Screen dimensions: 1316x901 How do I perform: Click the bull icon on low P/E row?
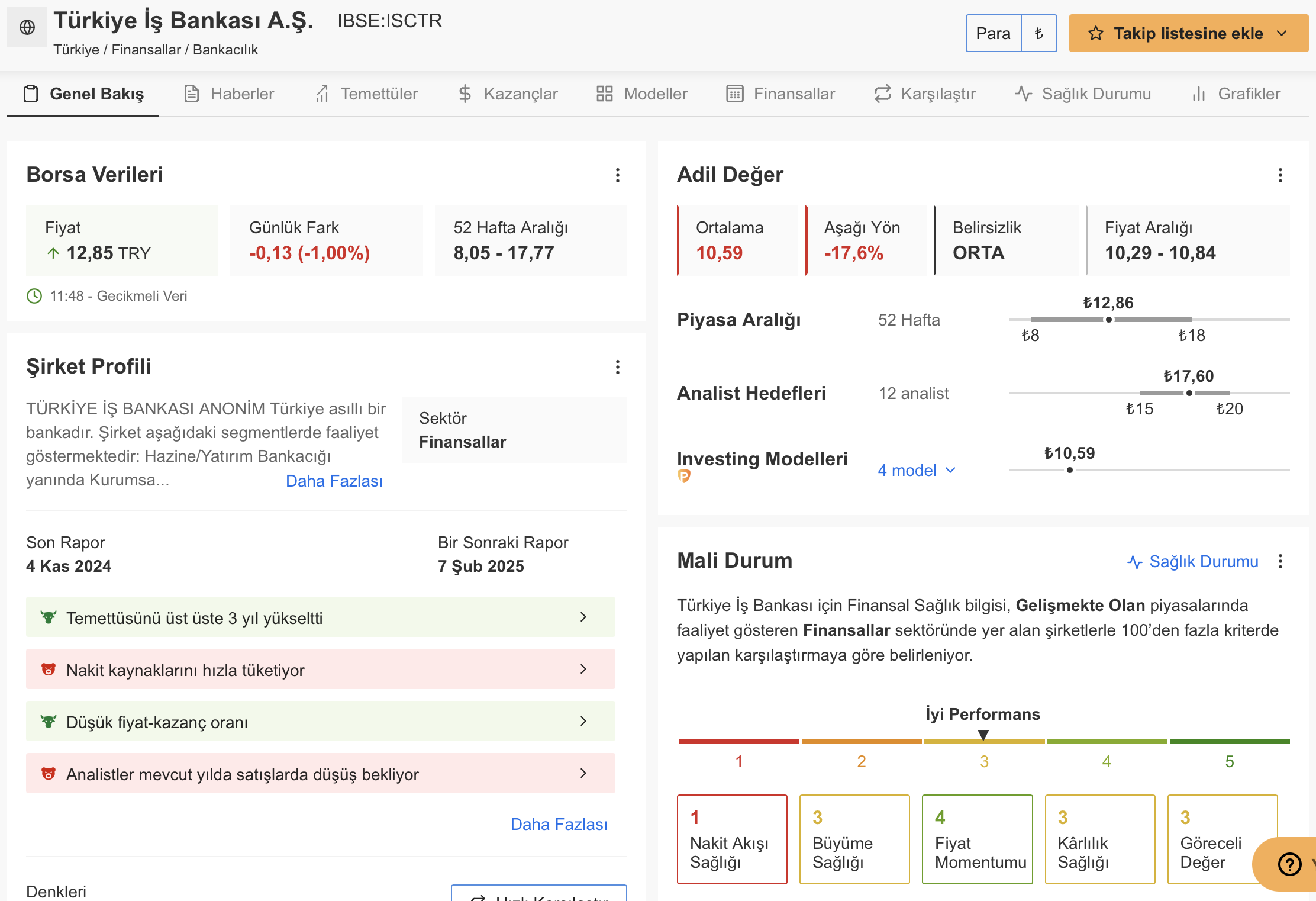(x=49, y=722)
